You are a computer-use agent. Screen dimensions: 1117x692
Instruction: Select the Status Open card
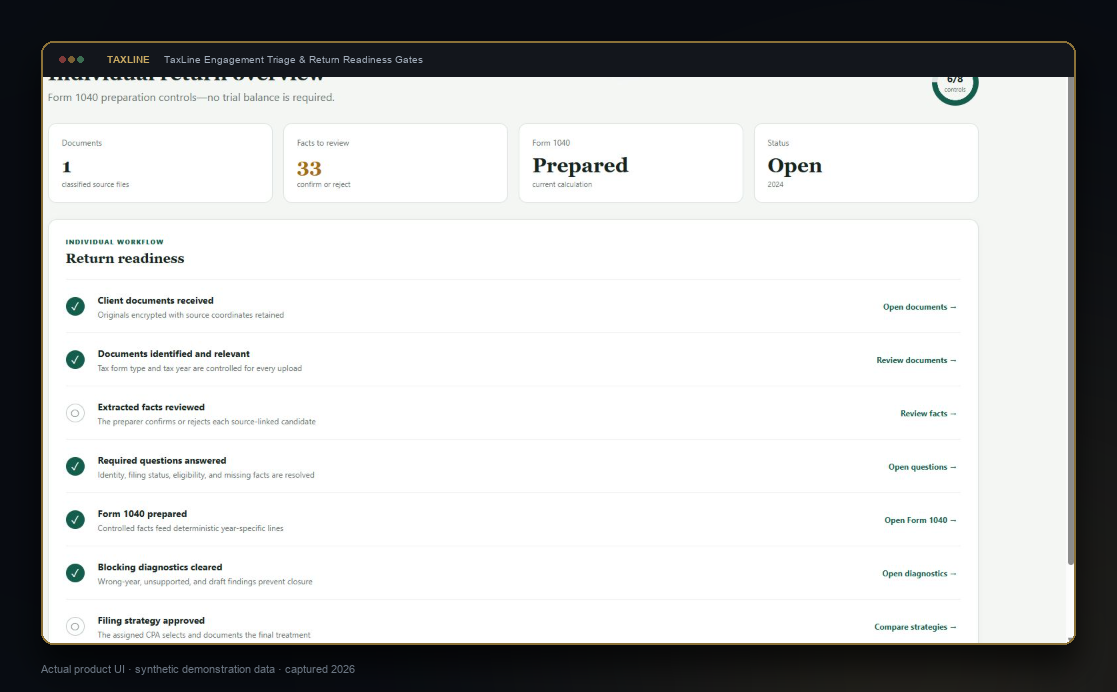click(x=866, y=163)
